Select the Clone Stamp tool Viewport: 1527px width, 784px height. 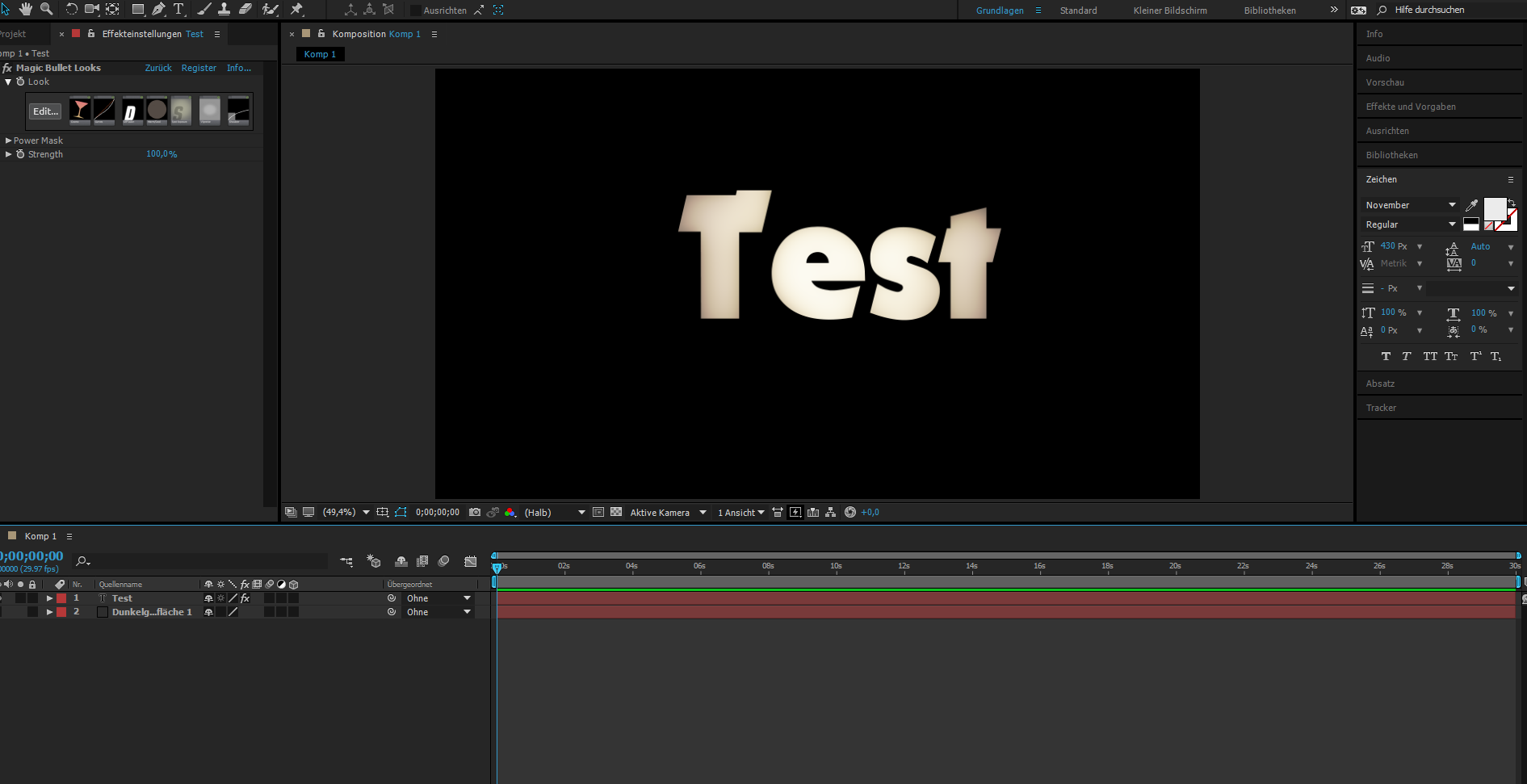coord(224,10)
